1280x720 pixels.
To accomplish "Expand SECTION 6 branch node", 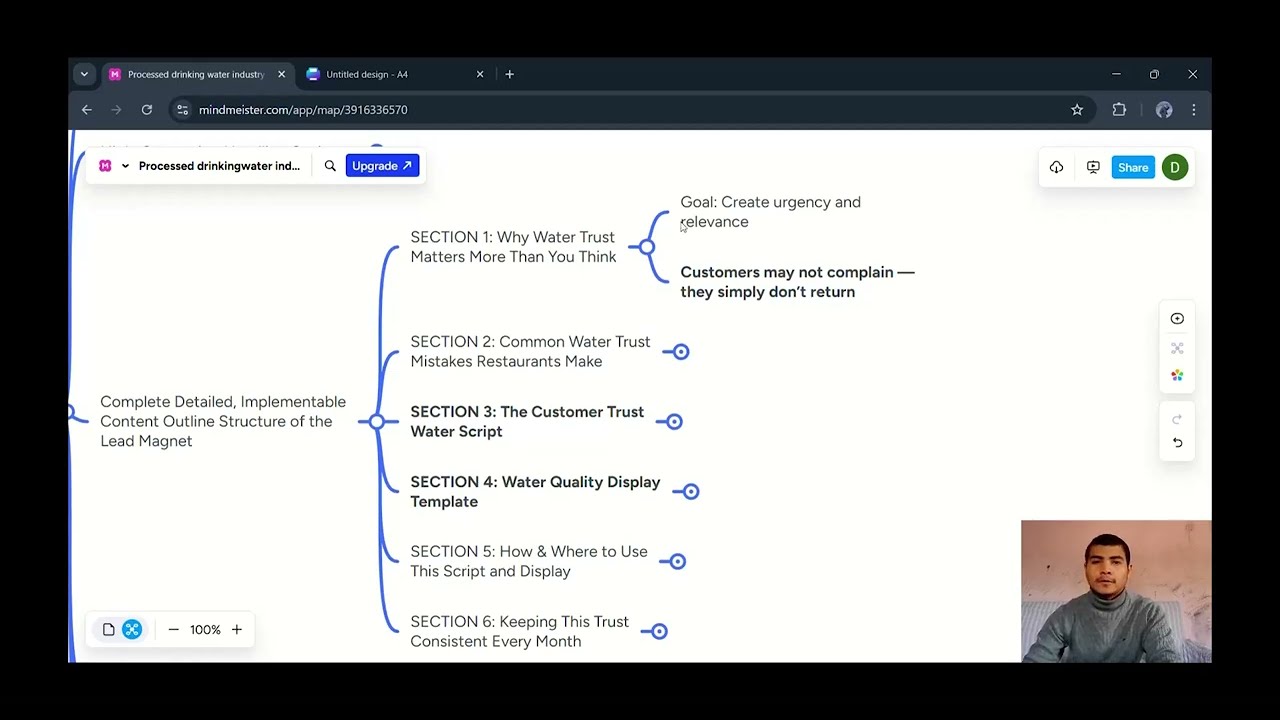I will tap(659, 631).
